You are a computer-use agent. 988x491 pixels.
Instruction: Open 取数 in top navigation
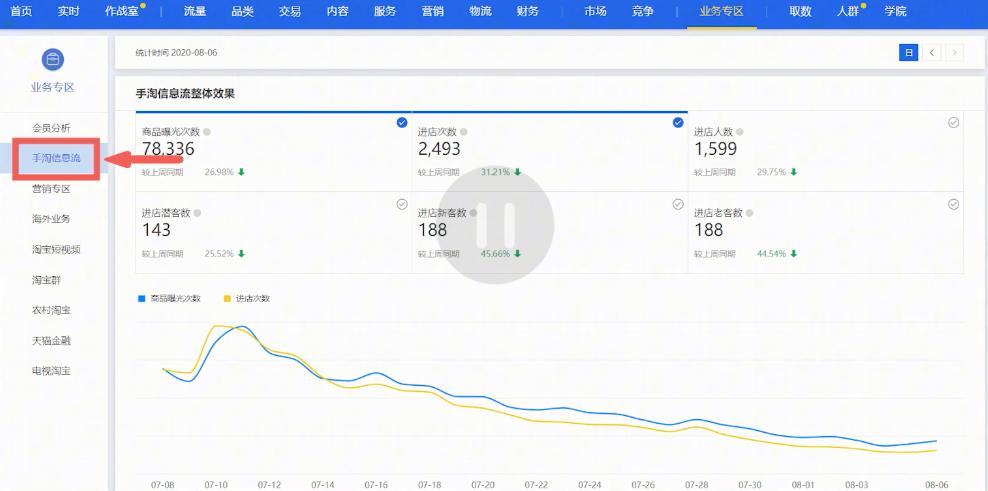pos(800,11)
